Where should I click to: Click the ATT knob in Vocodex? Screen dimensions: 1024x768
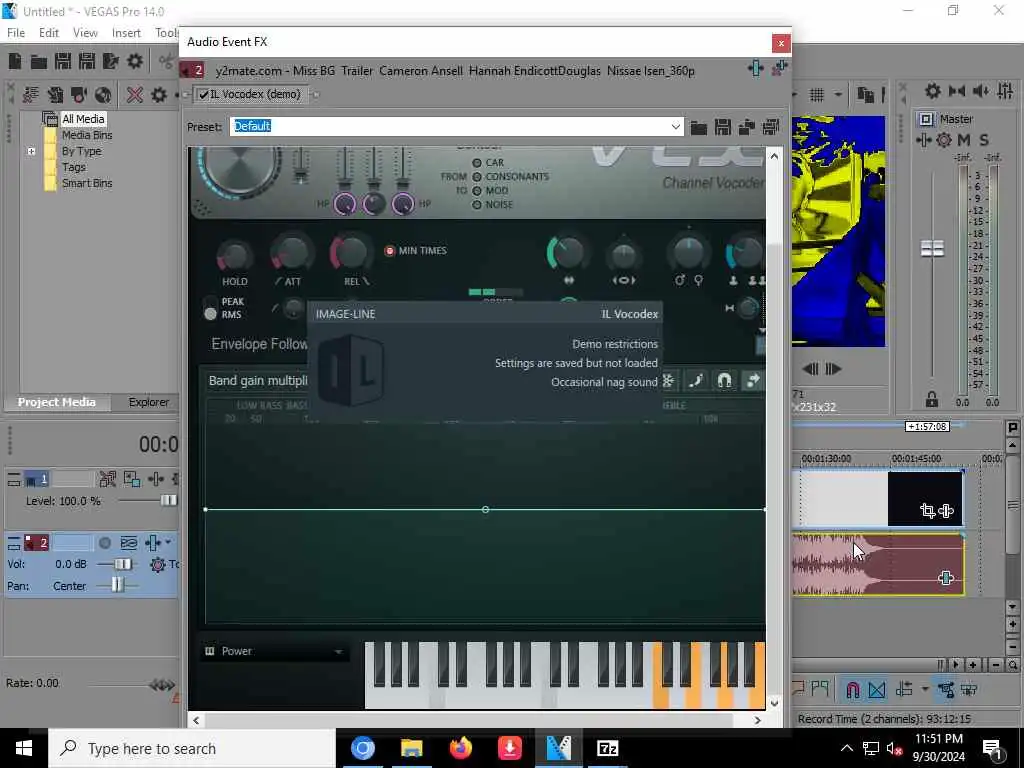click(x=292, y=253)
